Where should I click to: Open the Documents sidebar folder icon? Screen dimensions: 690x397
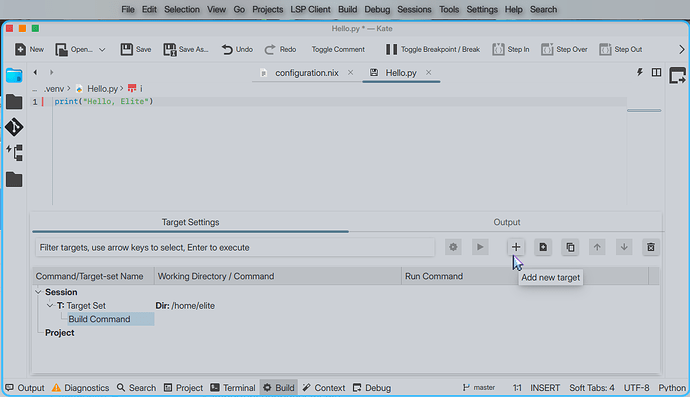pos(14,76)
